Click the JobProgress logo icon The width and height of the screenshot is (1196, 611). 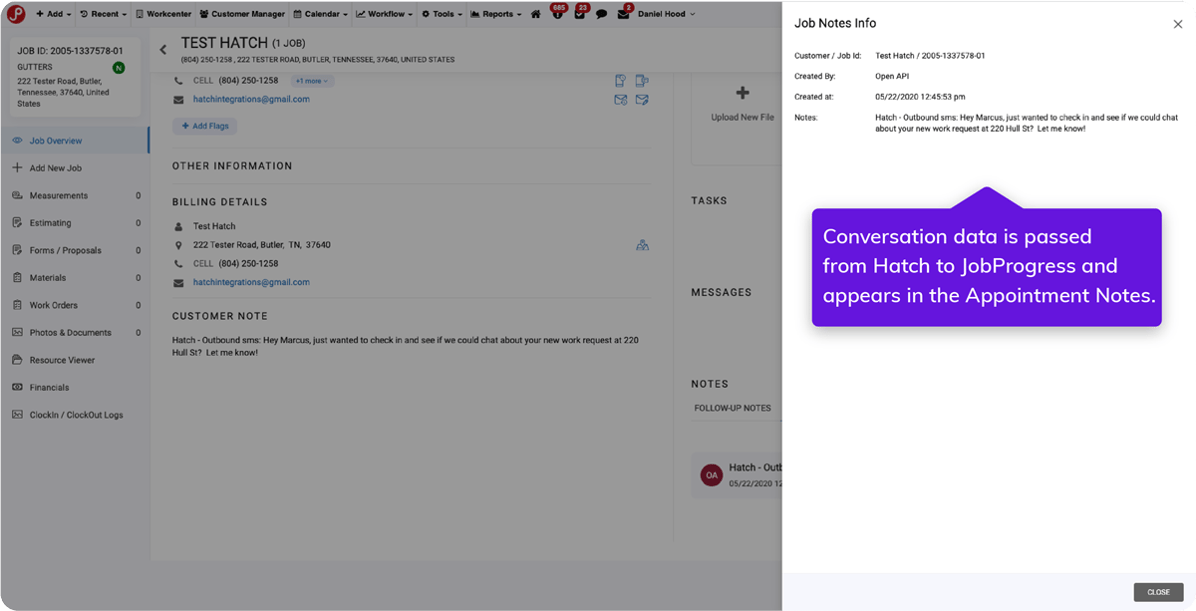pos(16,14)
